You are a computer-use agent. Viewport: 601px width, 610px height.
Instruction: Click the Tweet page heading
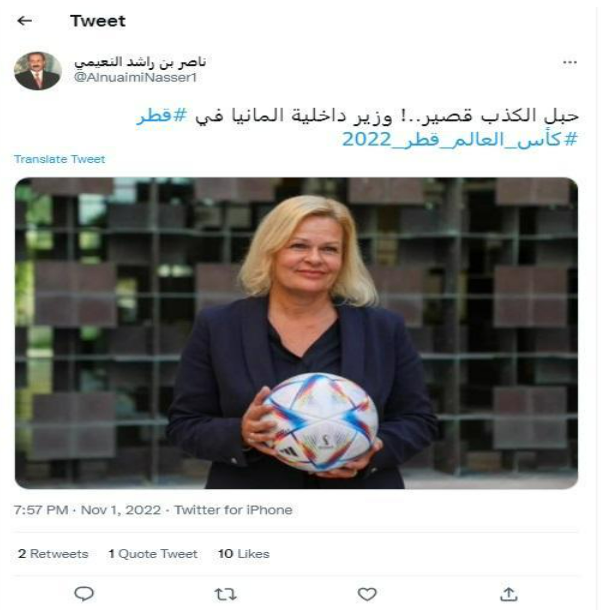98,21
